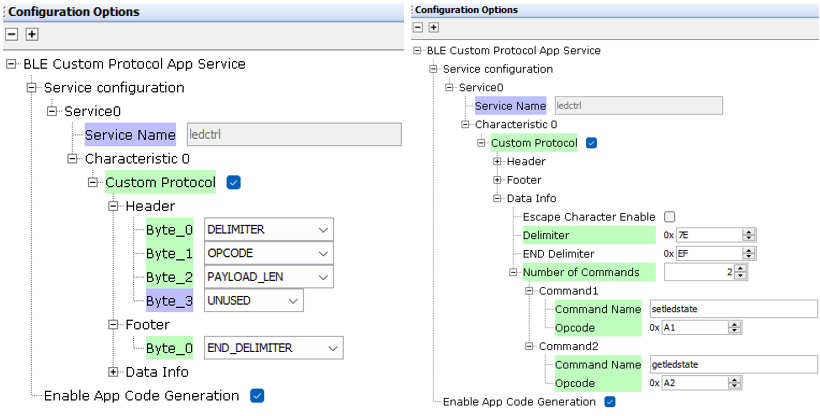Collapse all button in right Configuration Options toolbar
The image size is (820, 416).
click(x=418, y=27)
